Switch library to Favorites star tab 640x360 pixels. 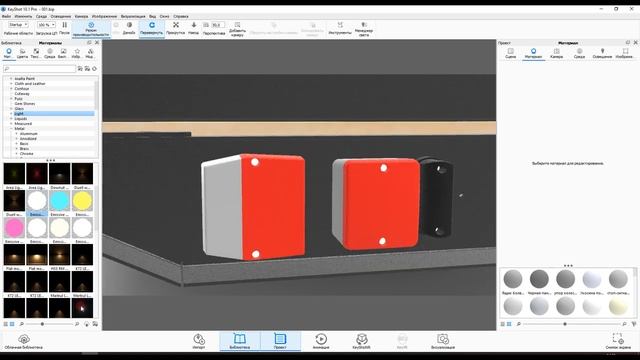click(x=77, y=53)
